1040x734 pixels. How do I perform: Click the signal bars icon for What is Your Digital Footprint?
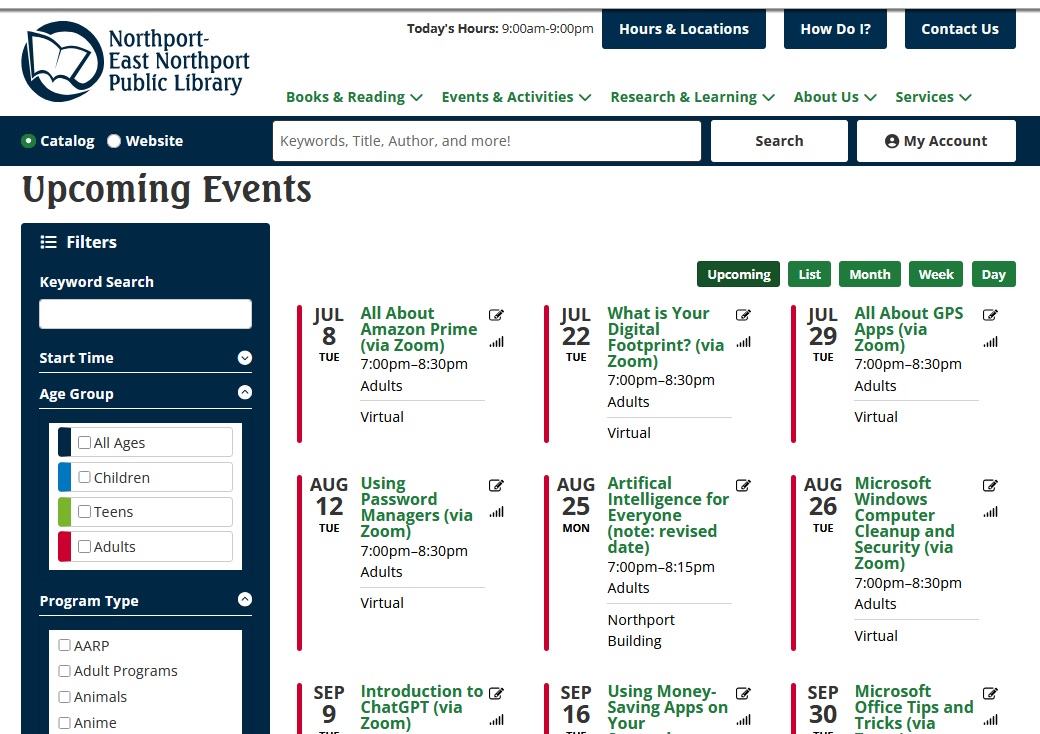click(x=744, y=342)
